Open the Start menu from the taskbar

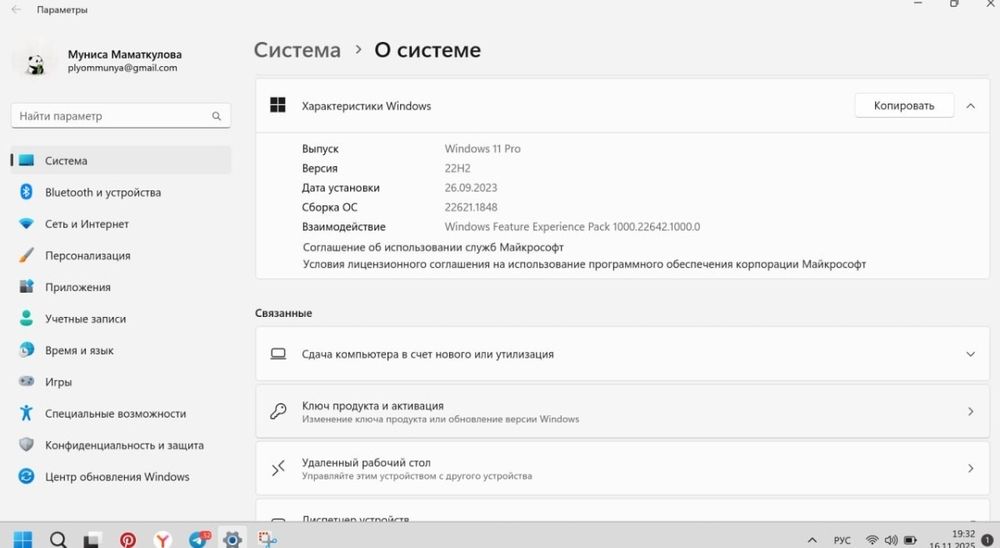tap(22, 540)
